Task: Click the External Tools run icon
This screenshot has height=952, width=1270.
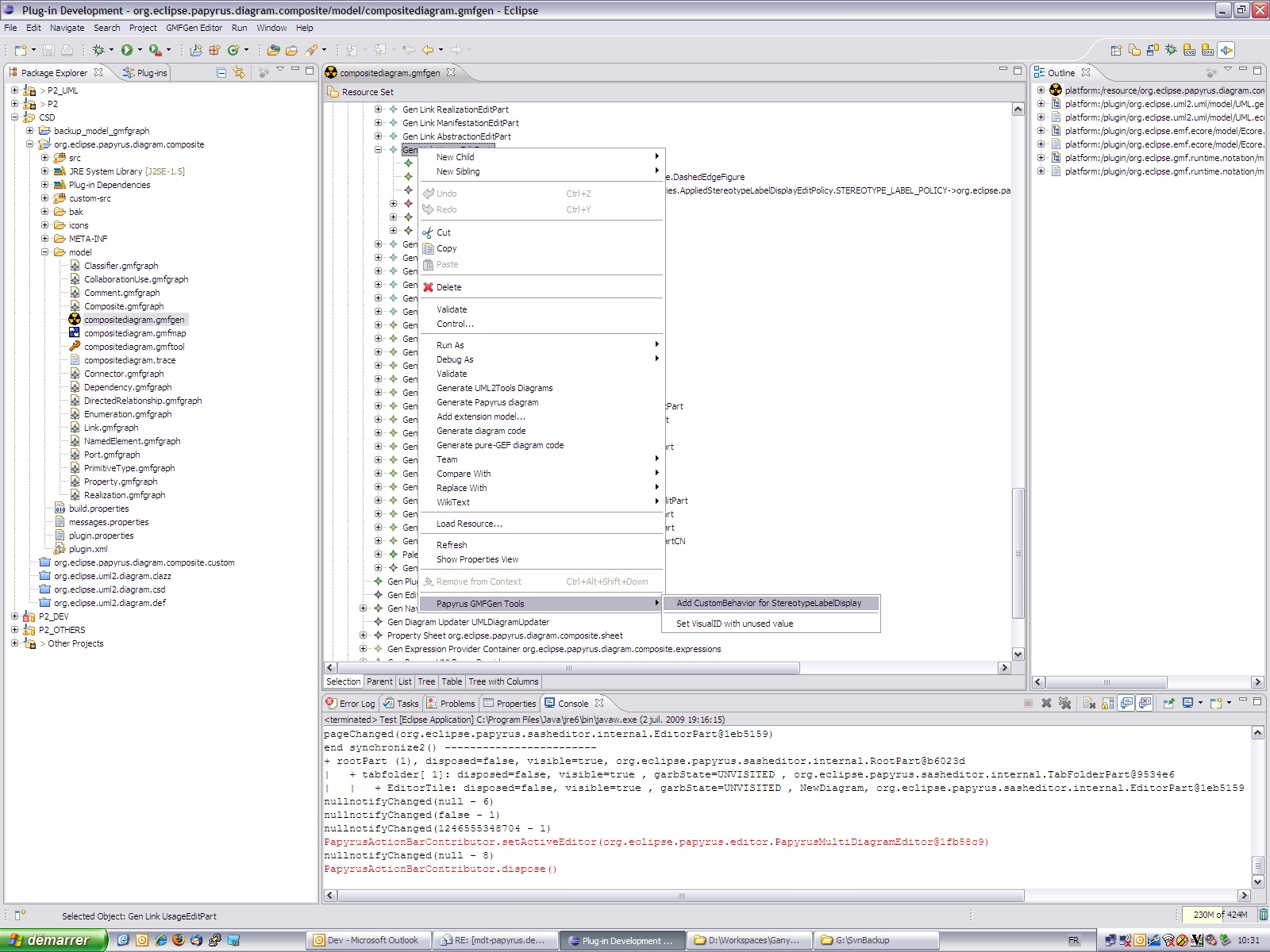Action: pos(155,50)
